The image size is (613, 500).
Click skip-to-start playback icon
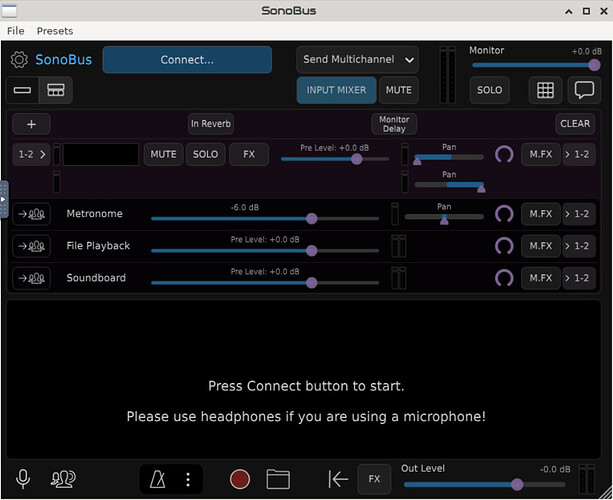[338, 479]
